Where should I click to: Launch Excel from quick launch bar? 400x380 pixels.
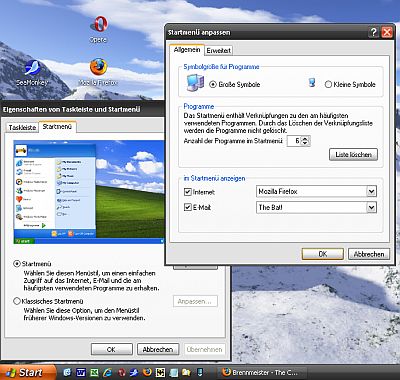tap(94, 372)
